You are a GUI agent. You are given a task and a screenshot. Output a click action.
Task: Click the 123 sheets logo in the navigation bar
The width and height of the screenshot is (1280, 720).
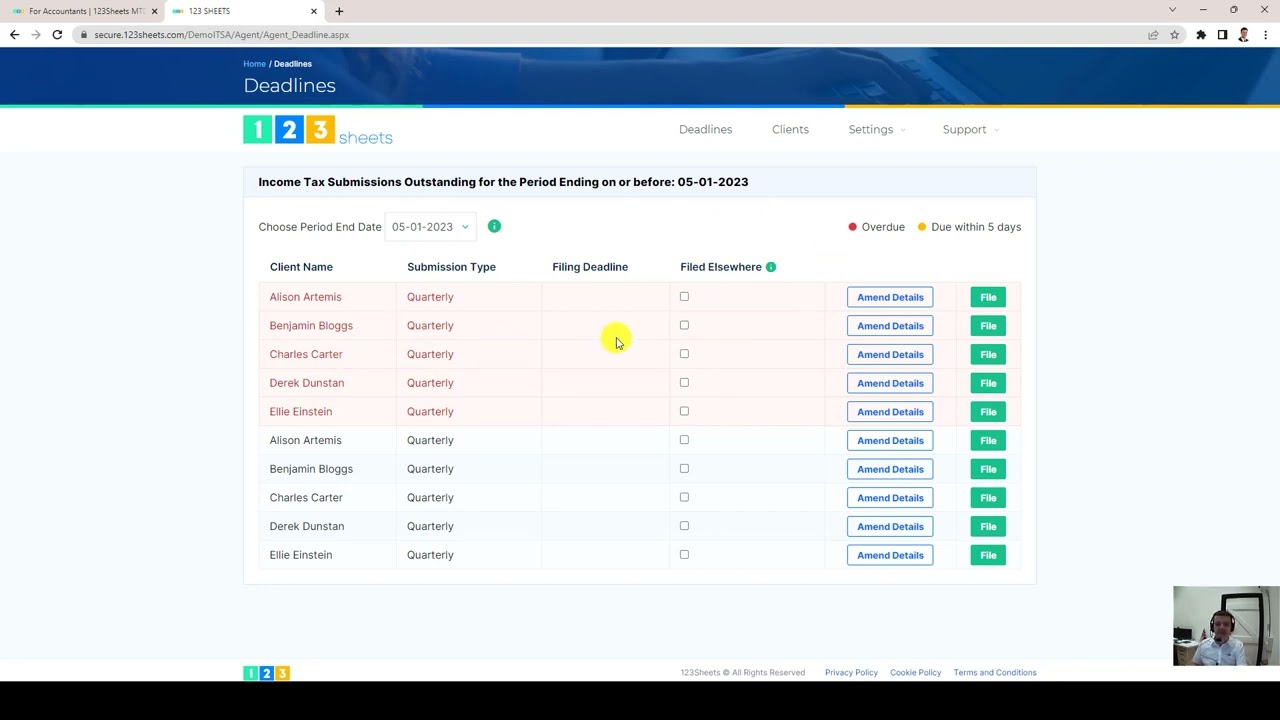point(318,130)
